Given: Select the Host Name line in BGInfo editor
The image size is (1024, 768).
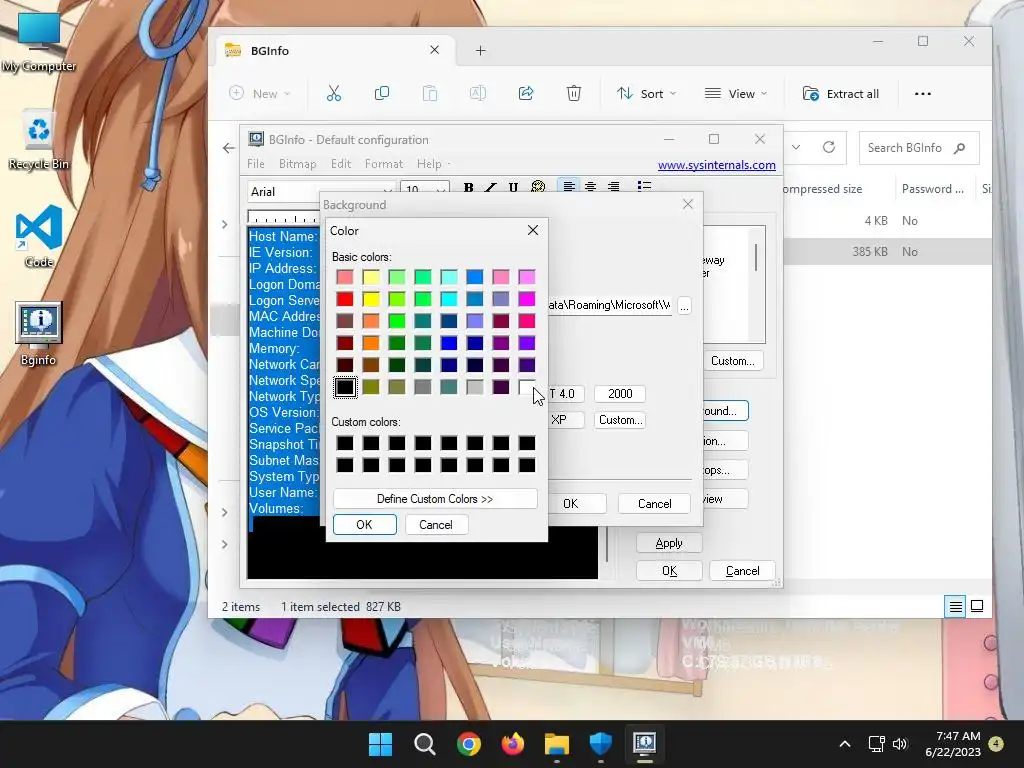Looking at the screenshot, I should pos(283,236).
